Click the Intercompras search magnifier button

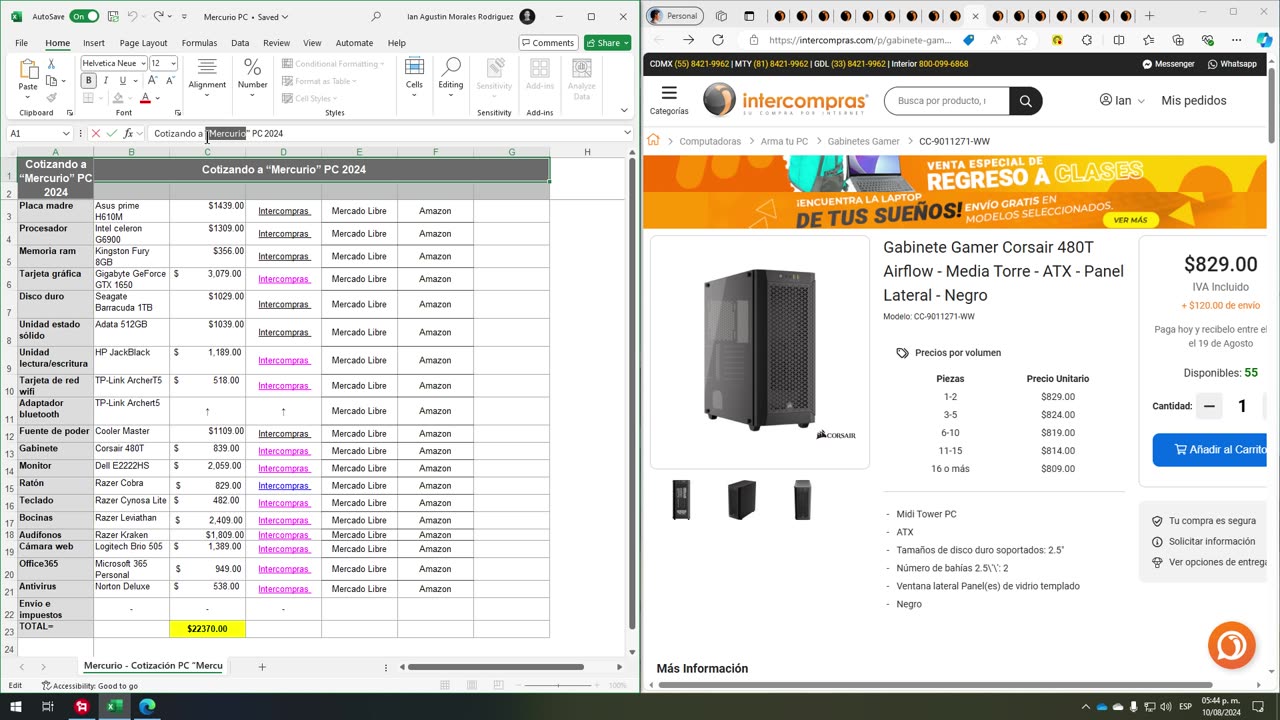(1025, 101)
